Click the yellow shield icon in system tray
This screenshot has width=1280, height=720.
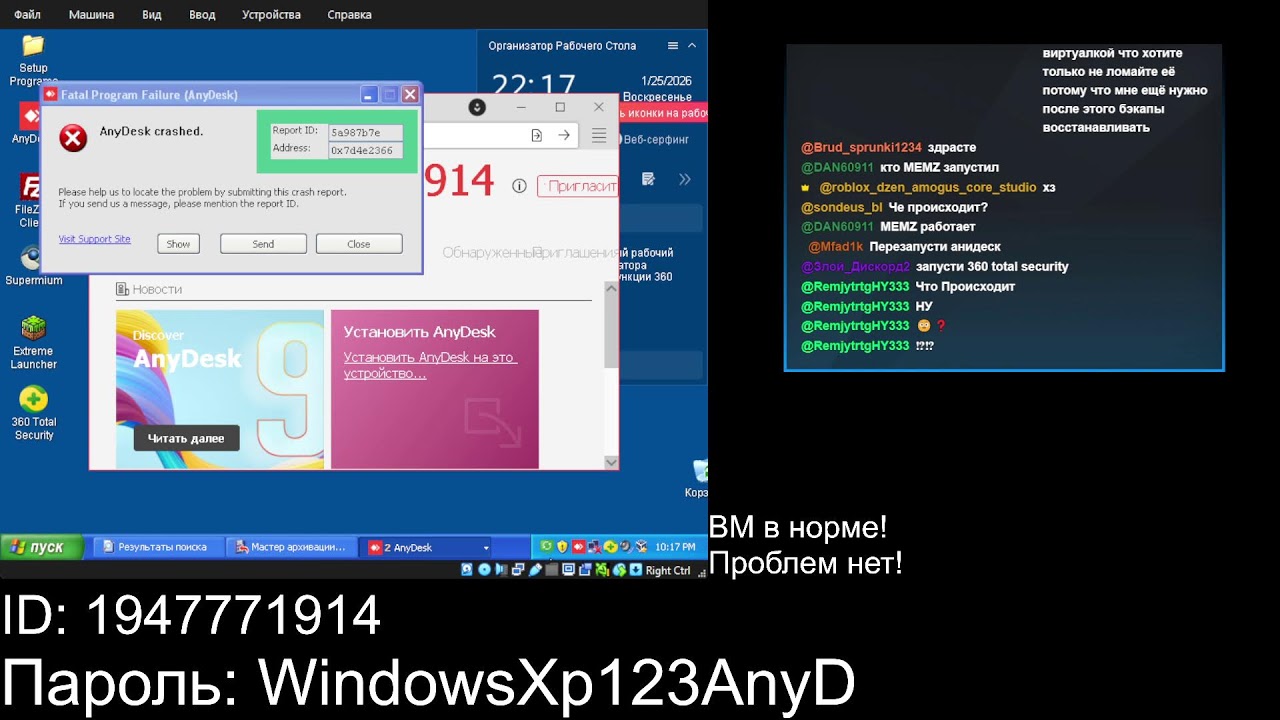pos(562,547)
